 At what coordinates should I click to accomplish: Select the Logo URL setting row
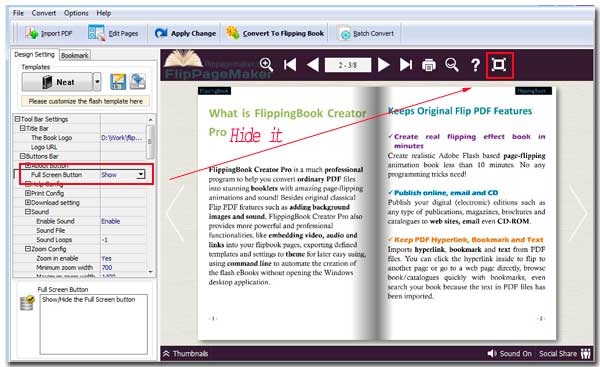[x=80, y=147]
